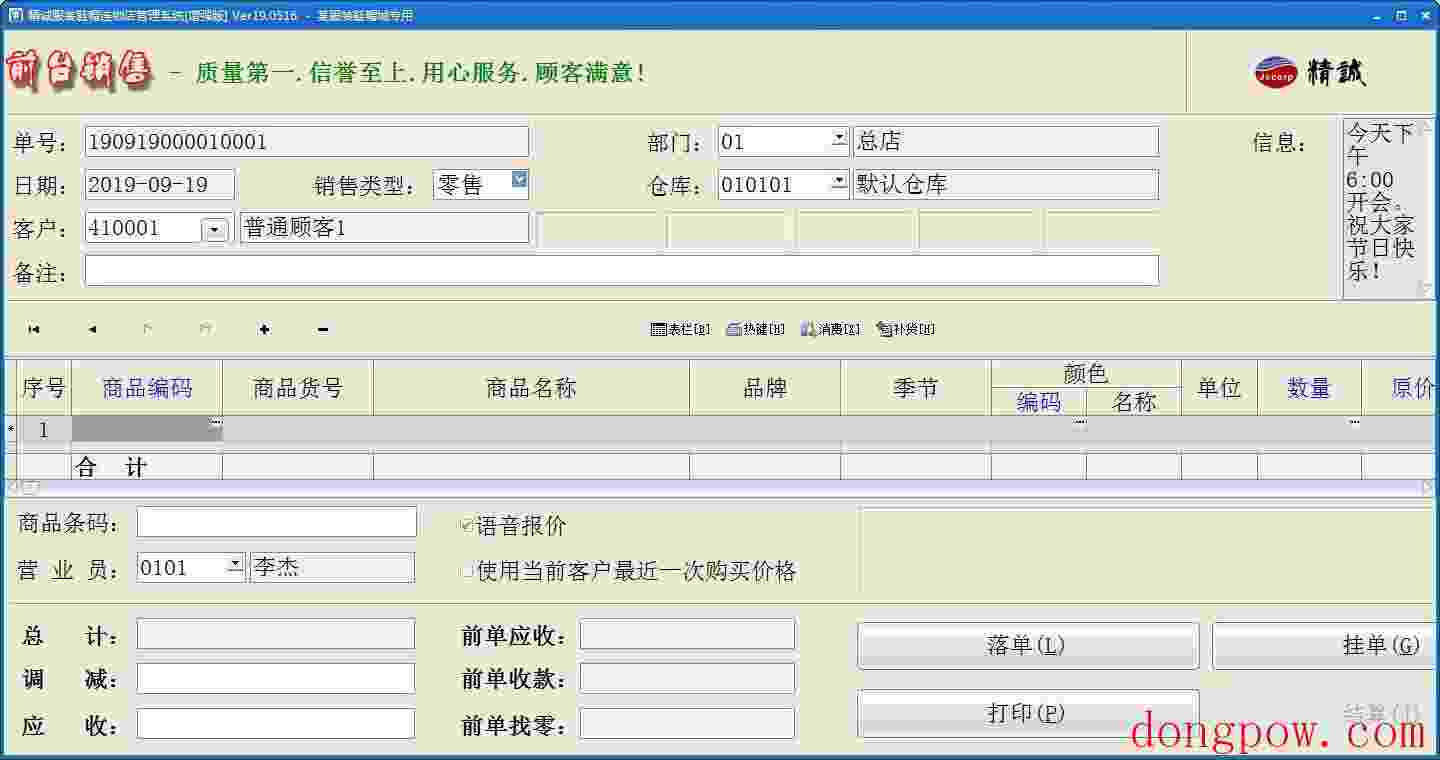Click the 单号 field 190919000010001
This screenshot has height=760, width=1440.
pyautogui.click(x=307, y=142)
